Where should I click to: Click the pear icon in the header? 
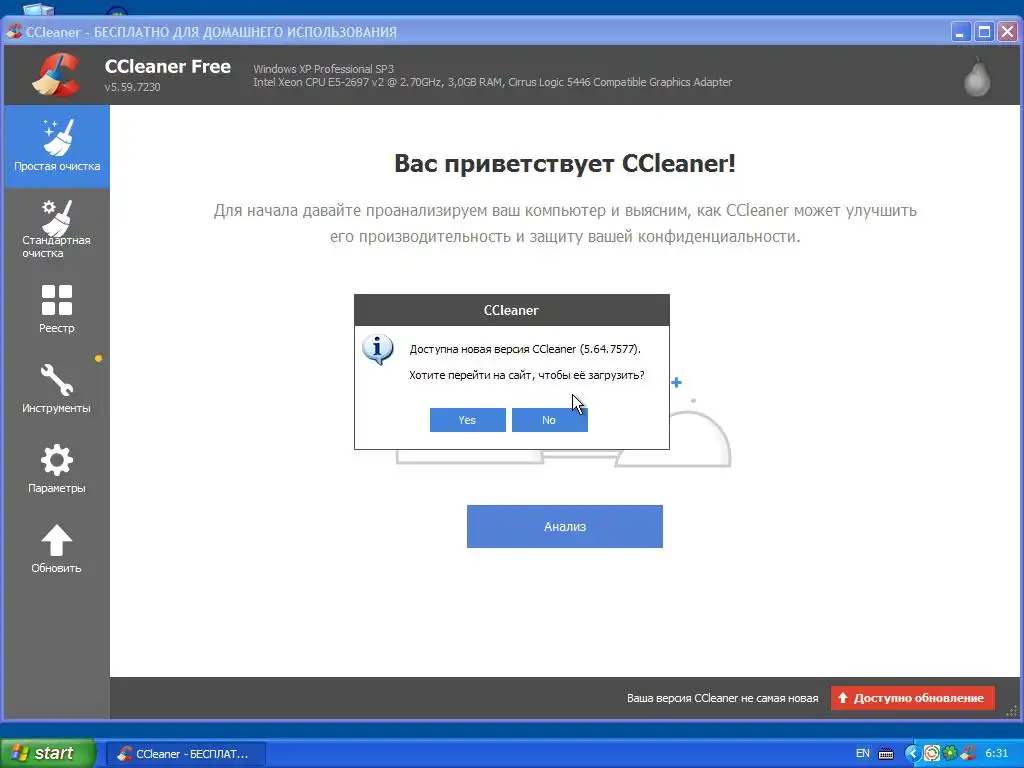pyautogui.click(x=977, y=77)
